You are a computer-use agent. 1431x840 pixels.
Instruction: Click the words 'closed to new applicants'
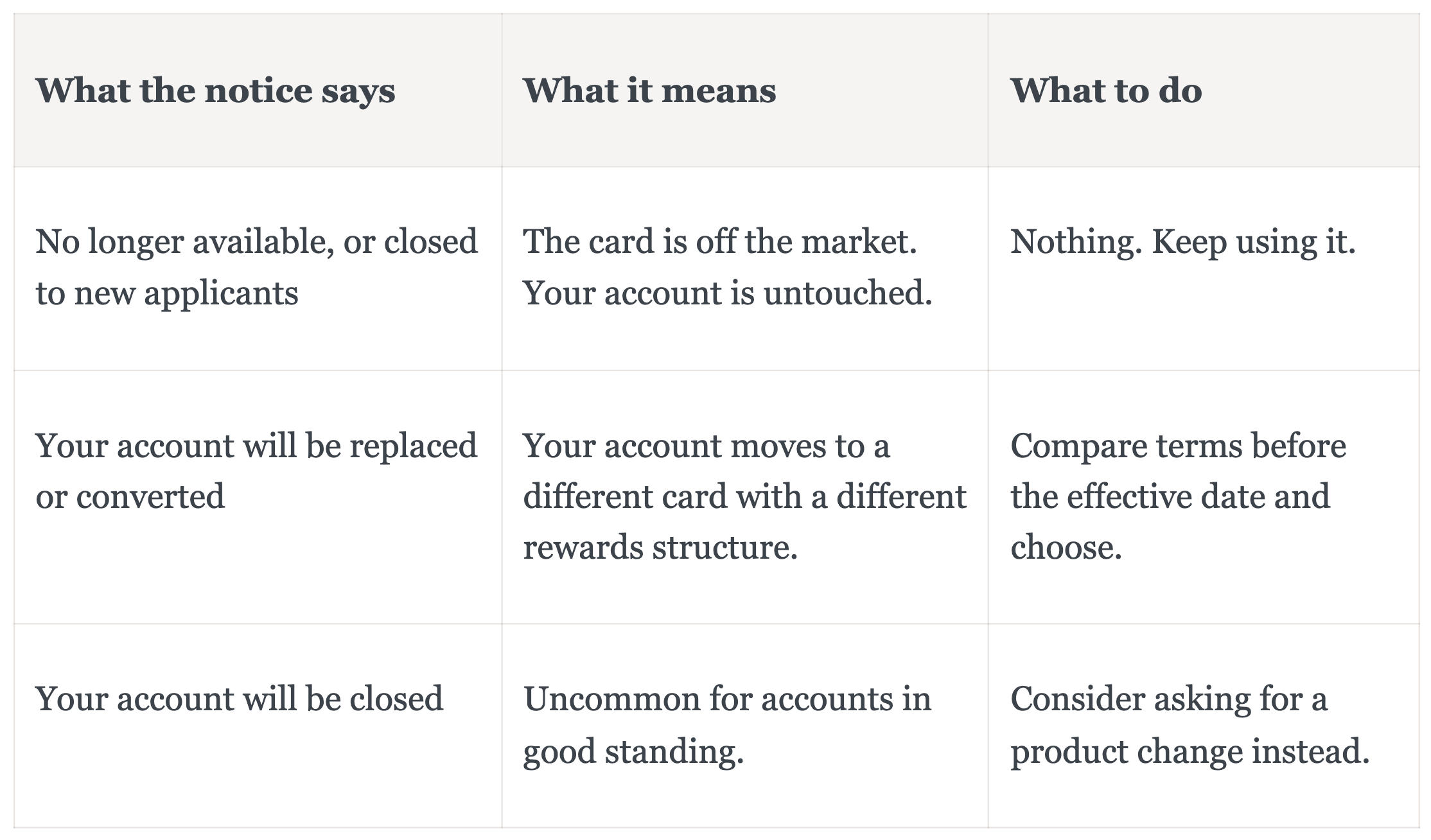[257, 268]
